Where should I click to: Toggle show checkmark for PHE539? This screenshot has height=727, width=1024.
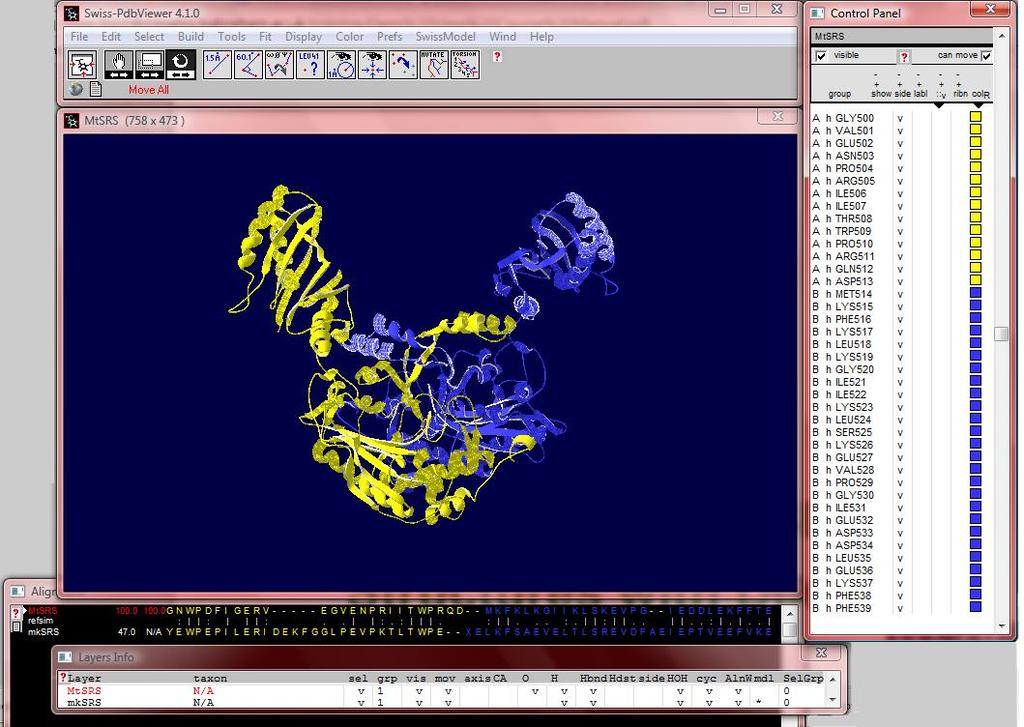click(x=900, y=609)
